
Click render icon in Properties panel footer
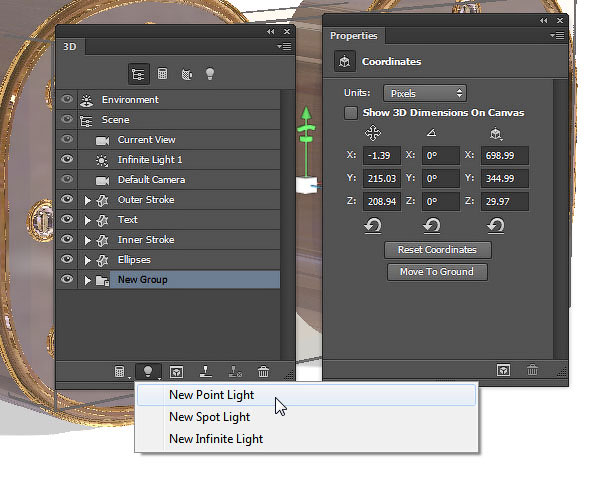pos(503,369)
